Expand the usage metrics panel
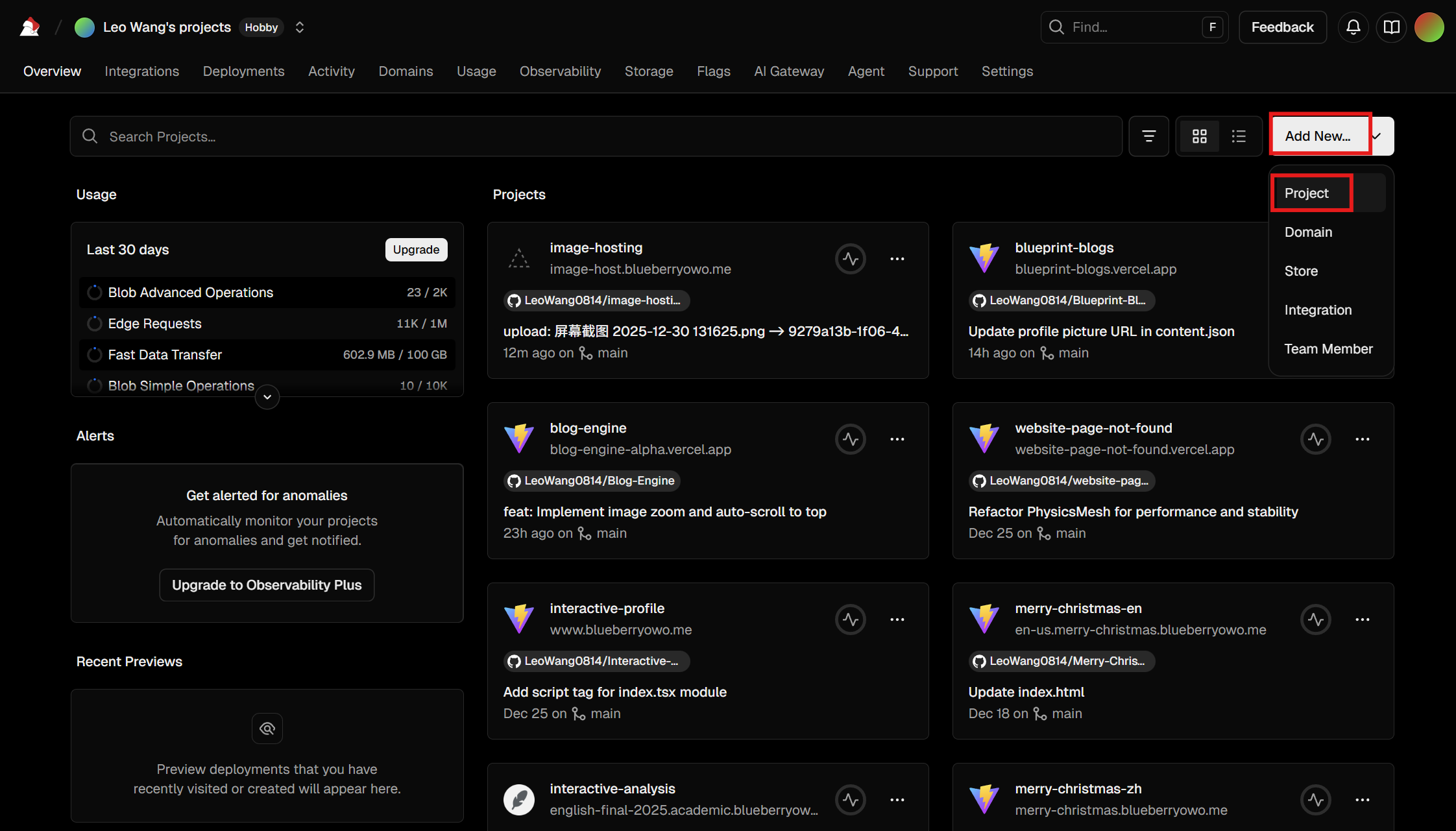Screen dimensions: 1456x831 click(267, 396)
